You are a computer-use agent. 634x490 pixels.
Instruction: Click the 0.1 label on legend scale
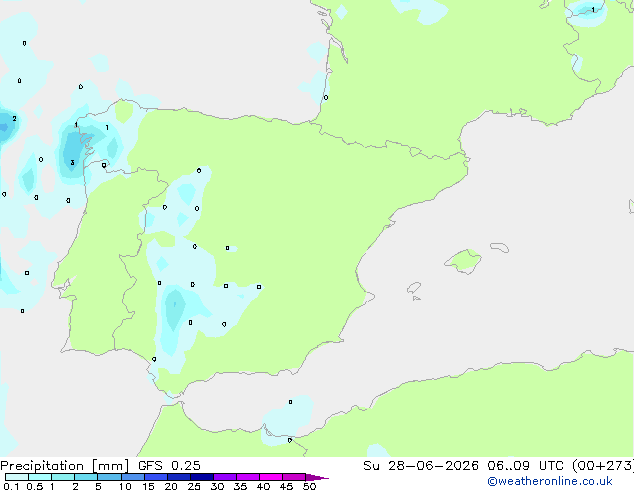pos(11,486)
